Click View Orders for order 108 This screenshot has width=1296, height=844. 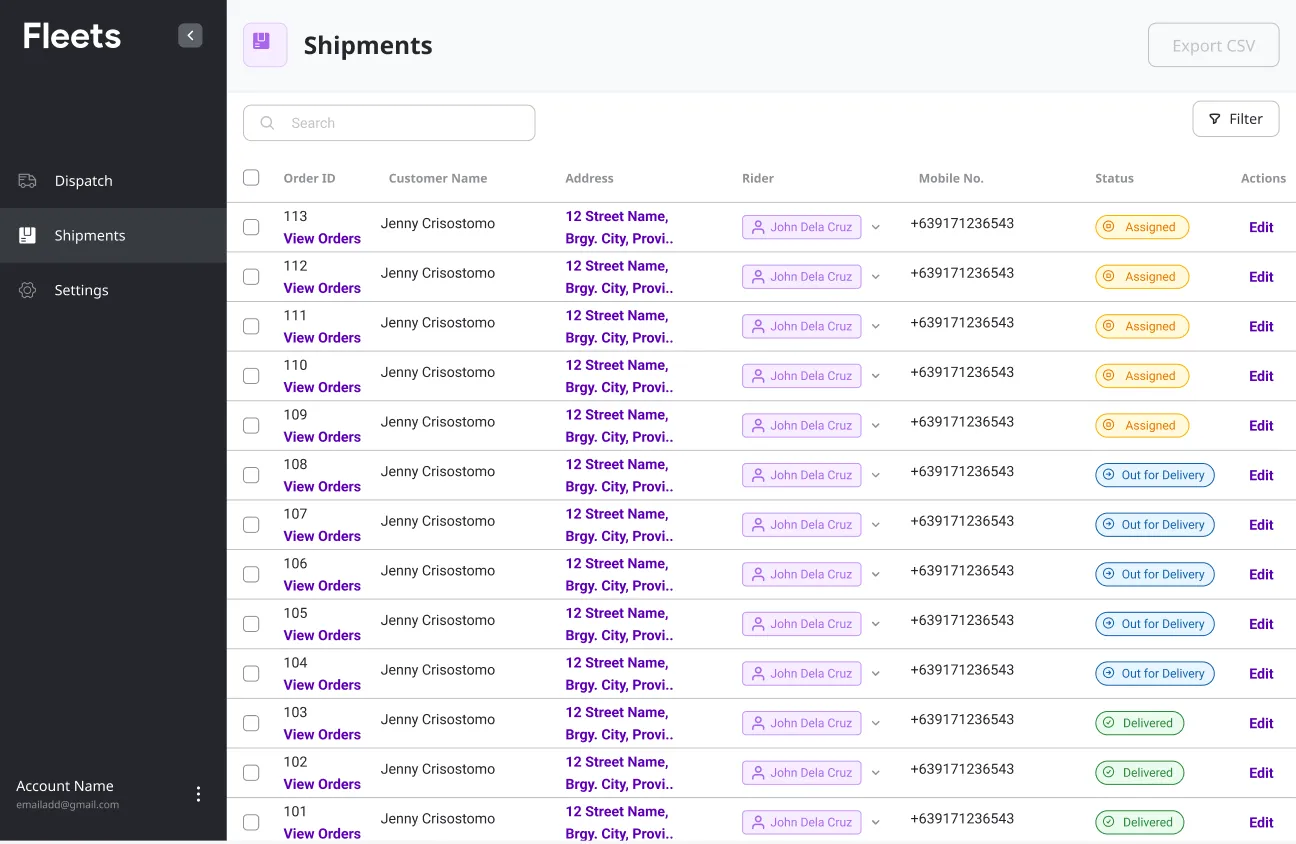(322, 487)
